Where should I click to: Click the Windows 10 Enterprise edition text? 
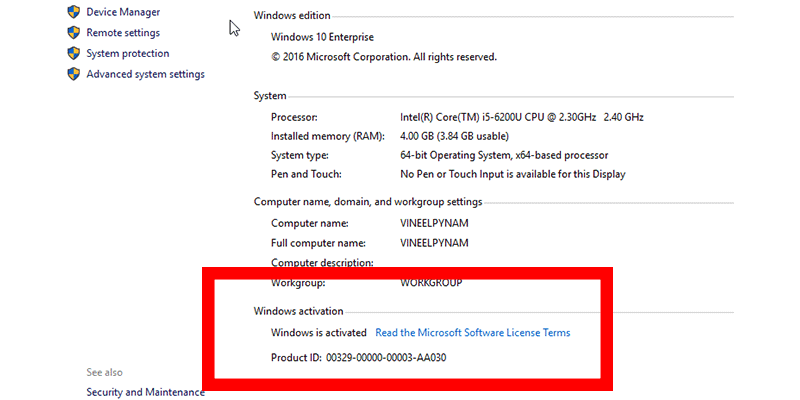(x=322, y=37)
